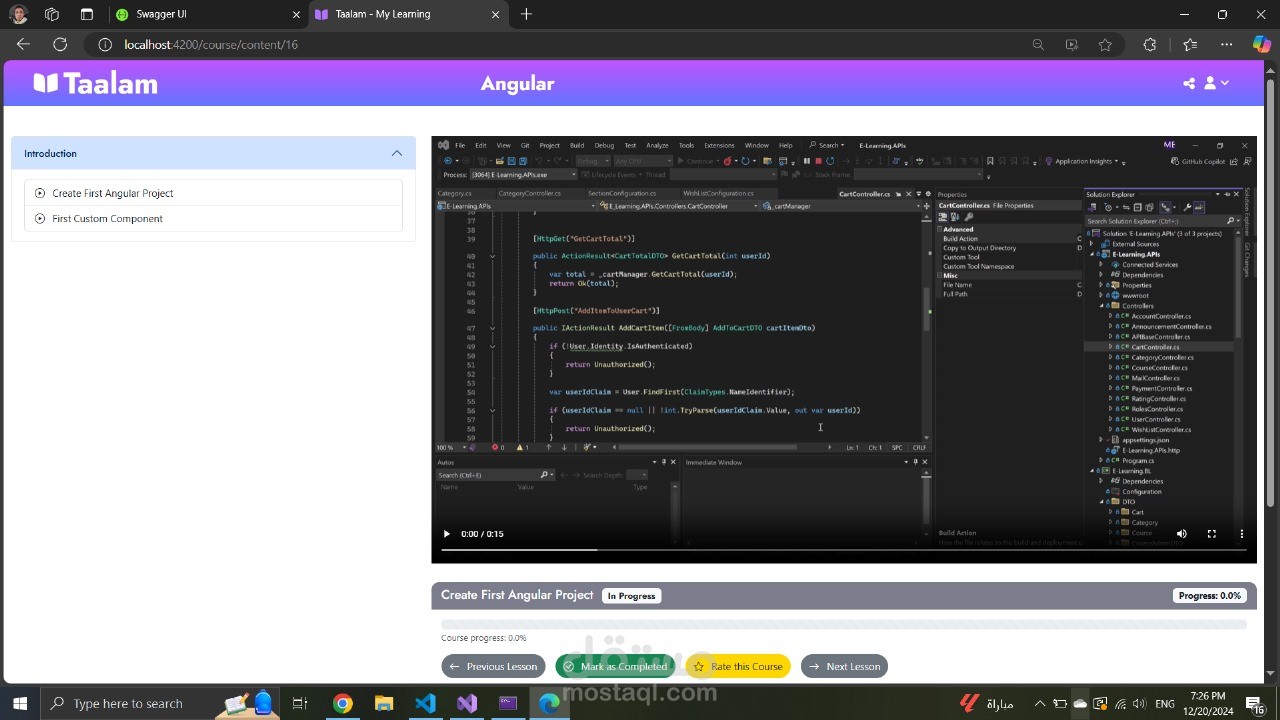Go to the Next Lesson
The image size is (1280, 720).
844,666
